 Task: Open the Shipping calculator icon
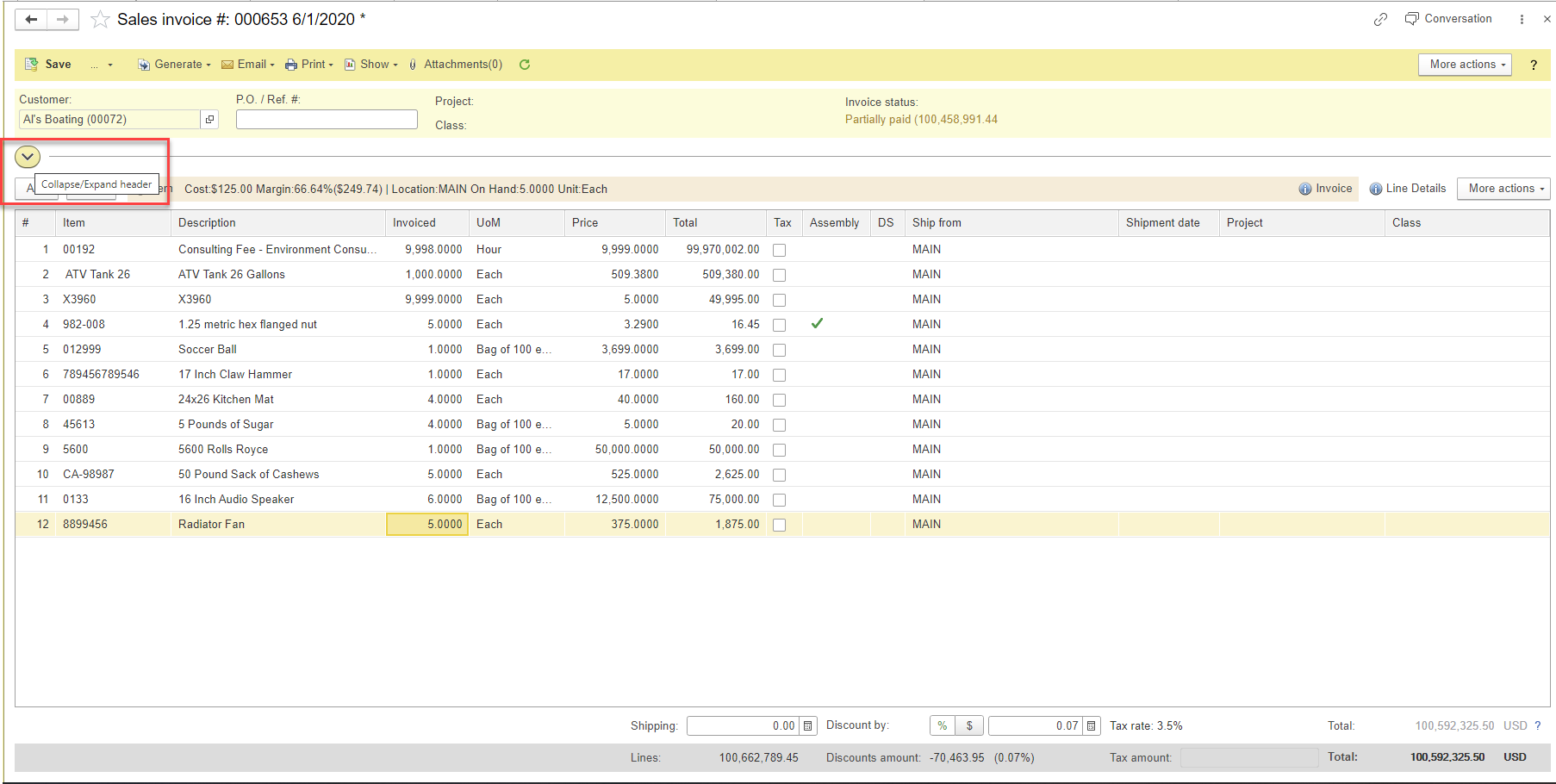[x=808, y=726]
